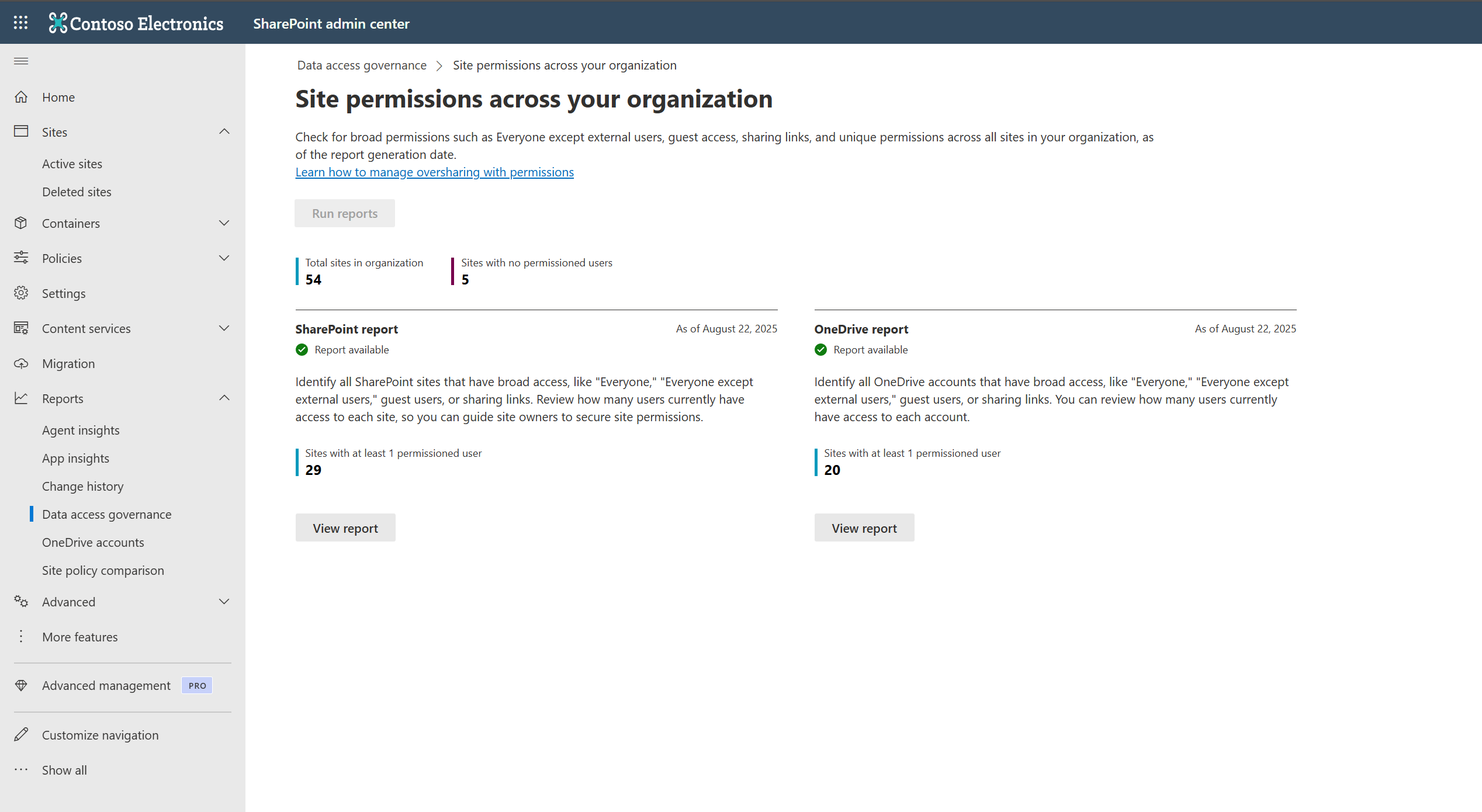
Task: Go back via Data access governance breadcrumb
Action: coord(362,65)
